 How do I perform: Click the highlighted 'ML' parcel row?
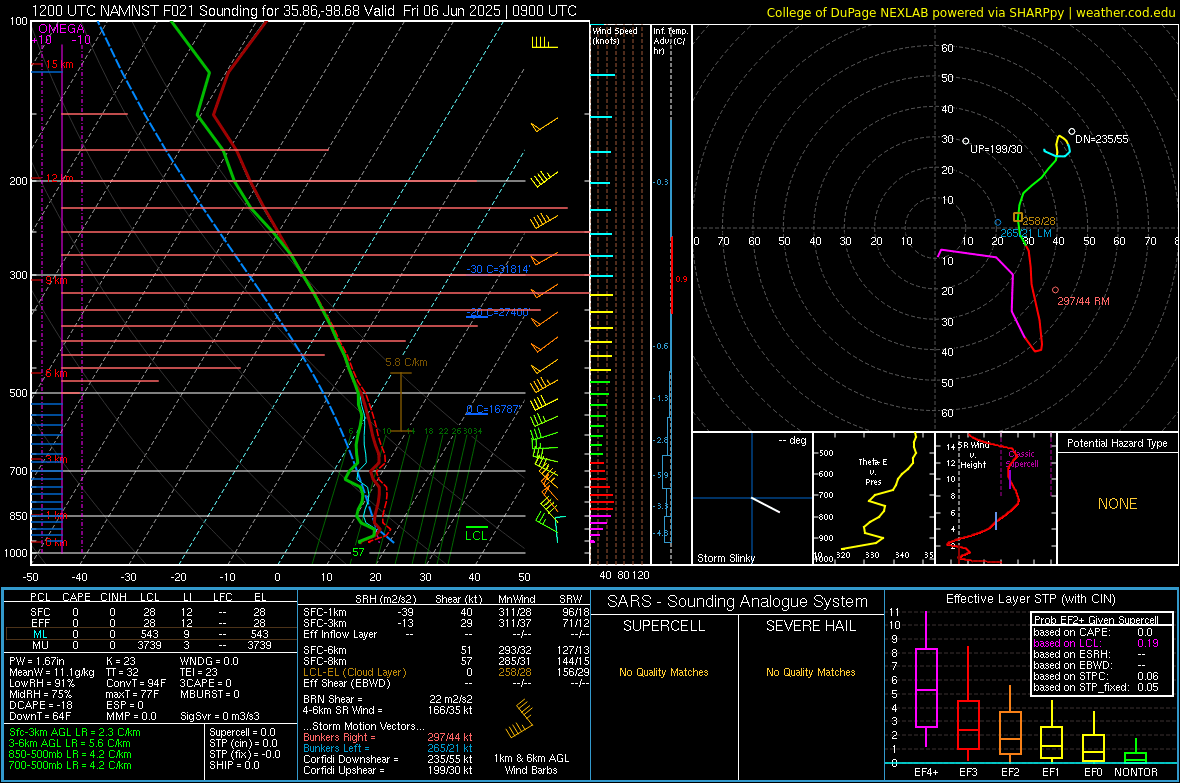click(x=149, y=635)
